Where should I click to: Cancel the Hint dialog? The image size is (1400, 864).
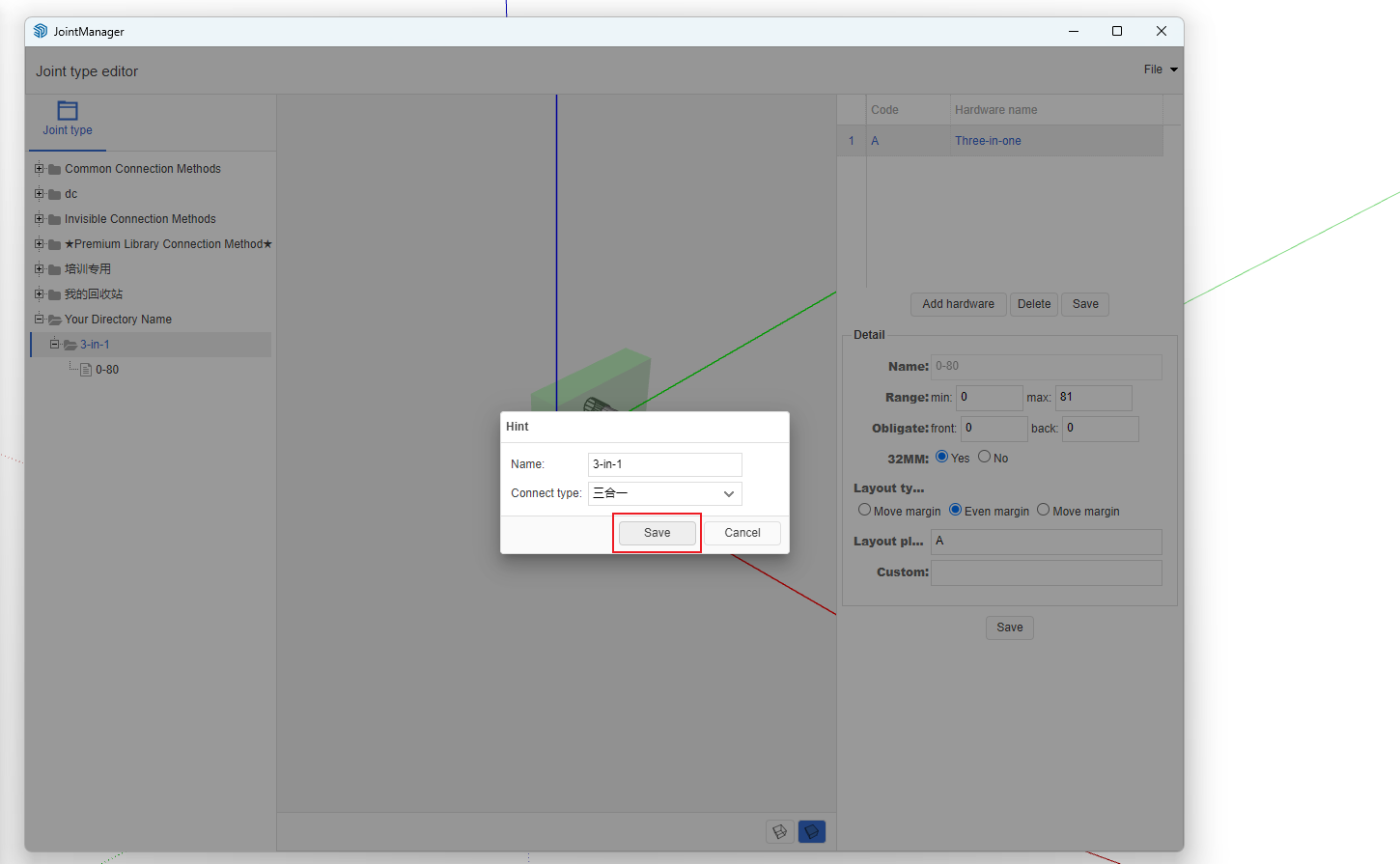(742, 533)
